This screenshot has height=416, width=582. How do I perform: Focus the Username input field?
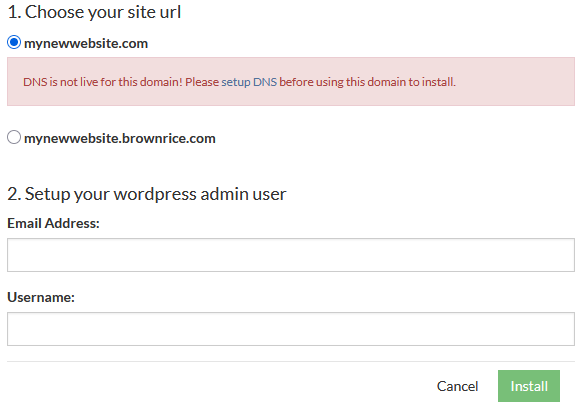coord(291,329)
